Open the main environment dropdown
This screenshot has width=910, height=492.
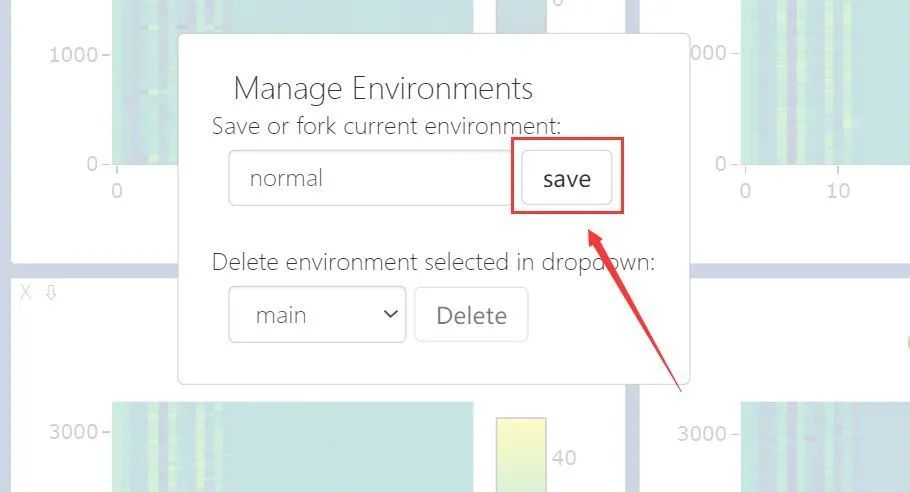tap(317, 314)
